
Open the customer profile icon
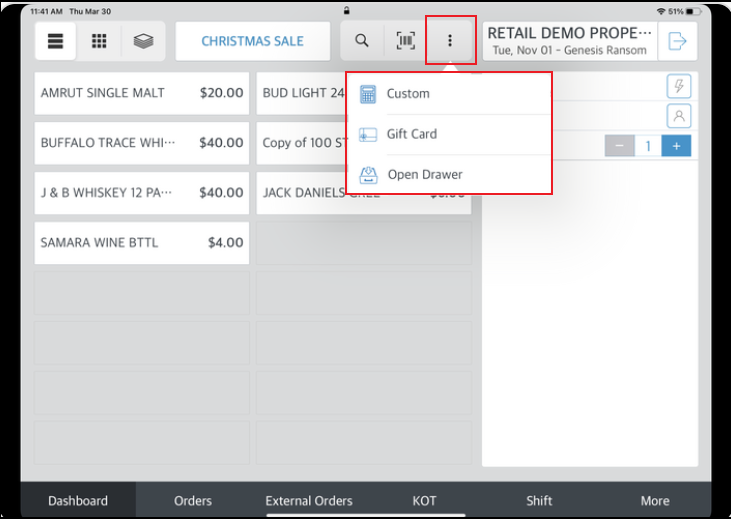[678, 116]
